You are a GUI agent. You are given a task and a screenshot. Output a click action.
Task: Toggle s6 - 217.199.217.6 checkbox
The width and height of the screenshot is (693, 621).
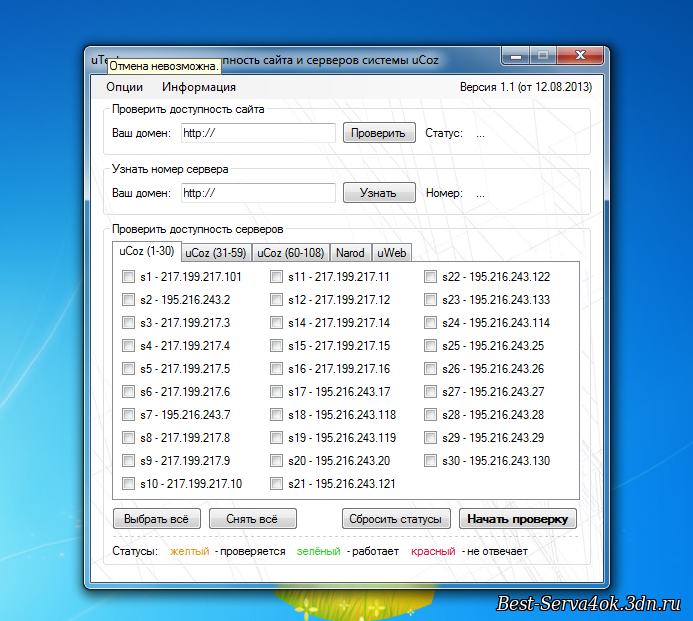(x=128, y=392)
